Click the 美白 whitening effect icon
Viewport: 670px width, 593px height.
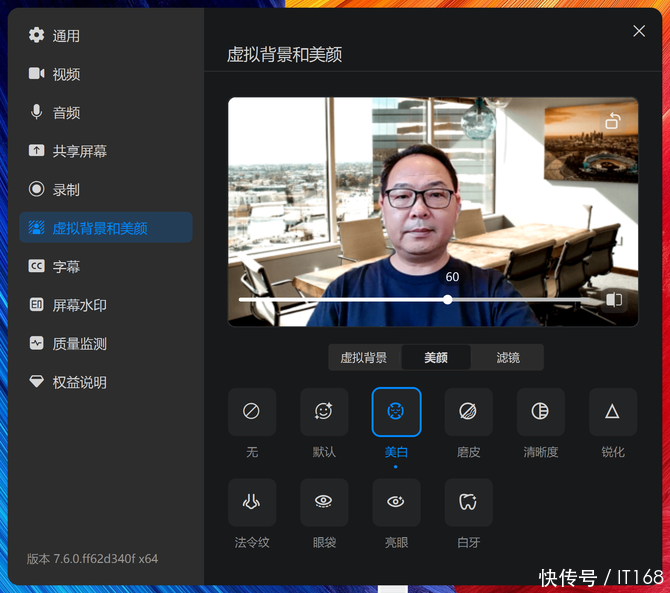pyautogui.click(x=396, y=412)
